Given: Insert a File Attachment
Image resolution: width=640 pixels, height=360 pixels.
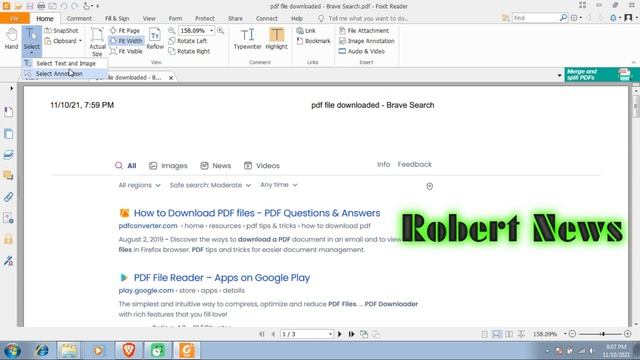Looking at the screenshot, I should click(364, 31).
